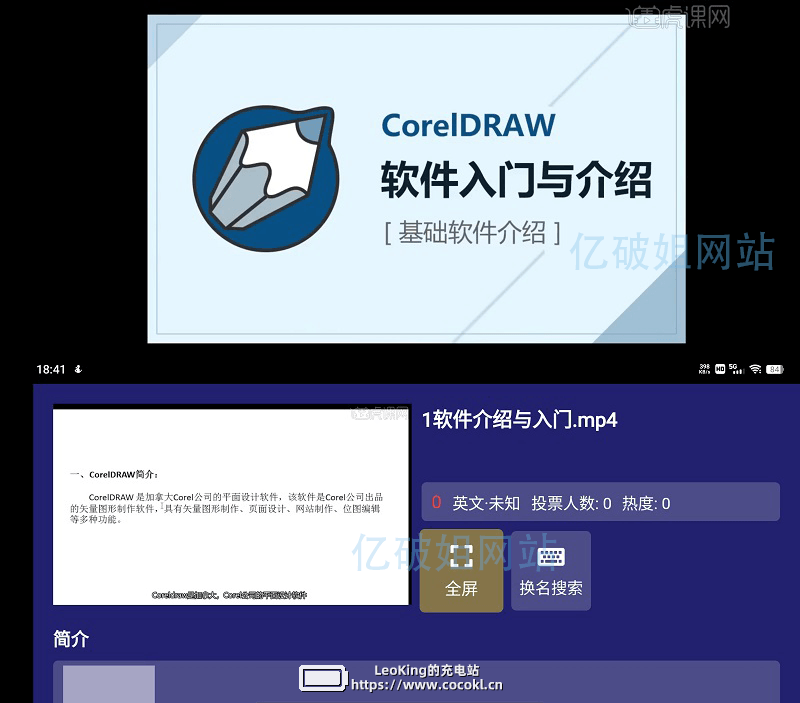Click the red 0 rating score

pyautogui.click(x=436, y=503)
